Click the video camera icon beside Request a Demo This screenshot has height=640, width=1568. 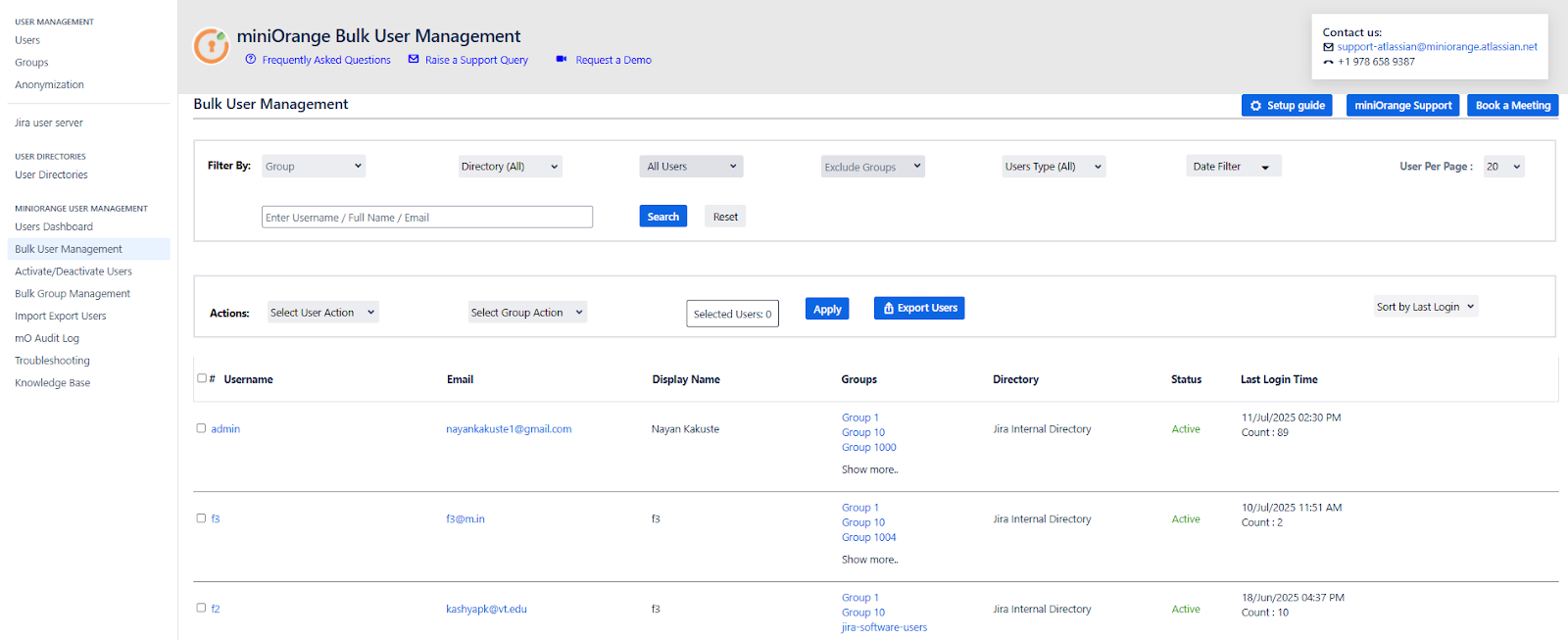562,60
